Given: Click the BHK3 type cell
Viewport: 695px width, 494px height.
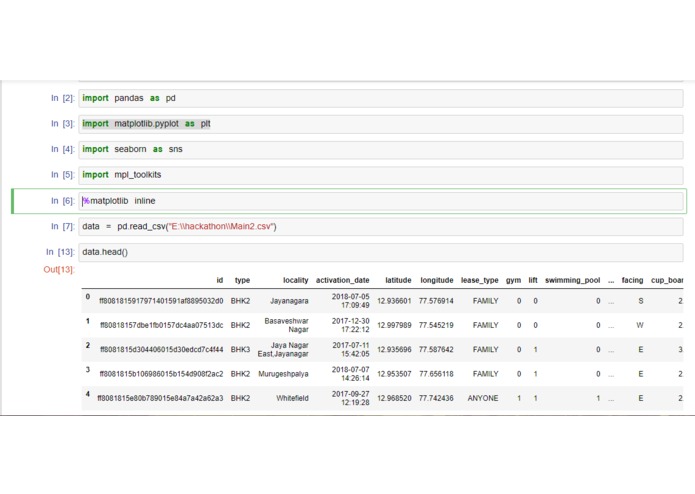Looking at the screenshot, I should (x=240, y=350).
